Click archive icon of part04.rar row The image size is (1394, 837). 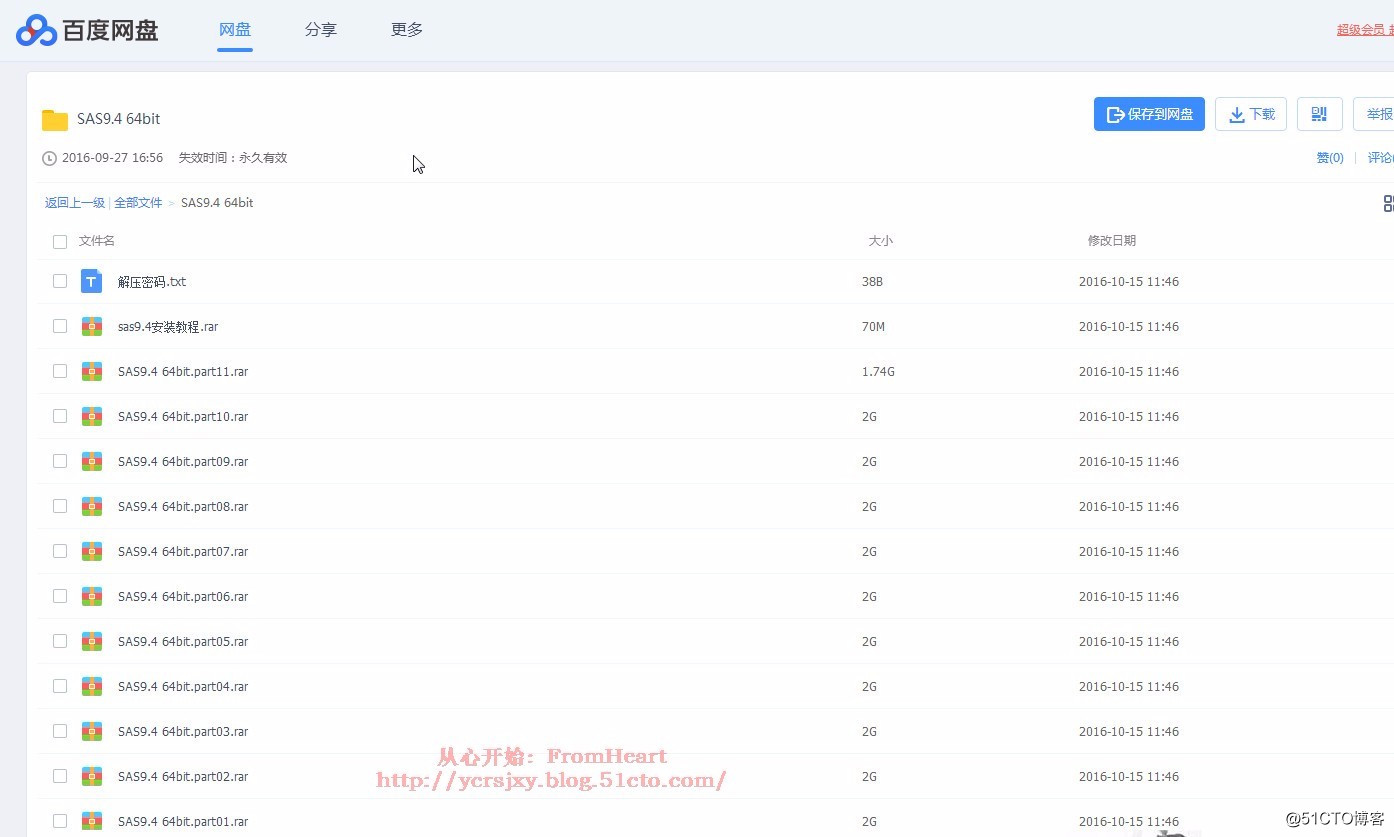(92, 686)
